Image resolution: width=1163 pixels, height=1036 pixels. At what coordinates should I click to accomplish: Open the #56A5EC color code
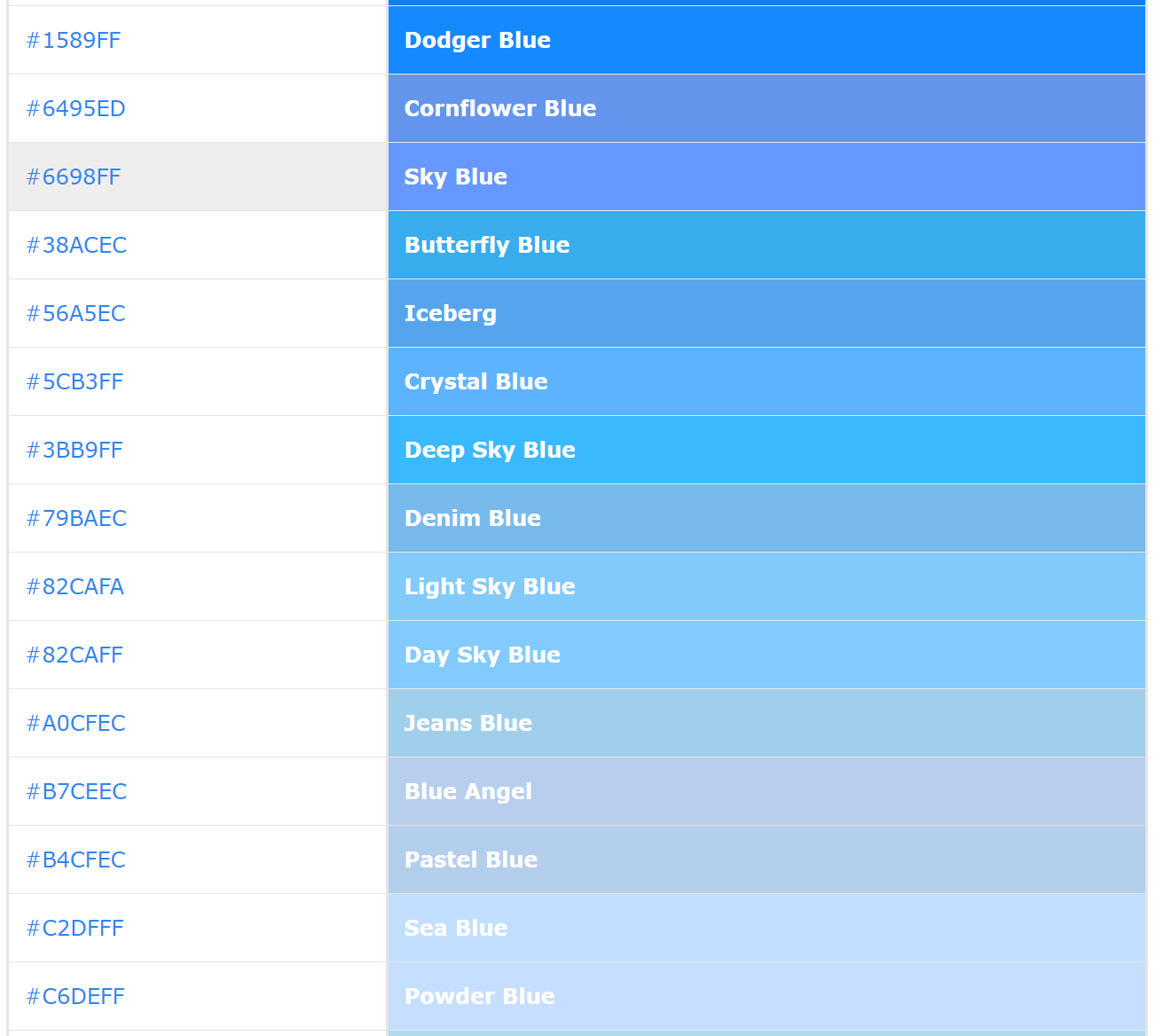pyautogui.click(x=75, y=313)
